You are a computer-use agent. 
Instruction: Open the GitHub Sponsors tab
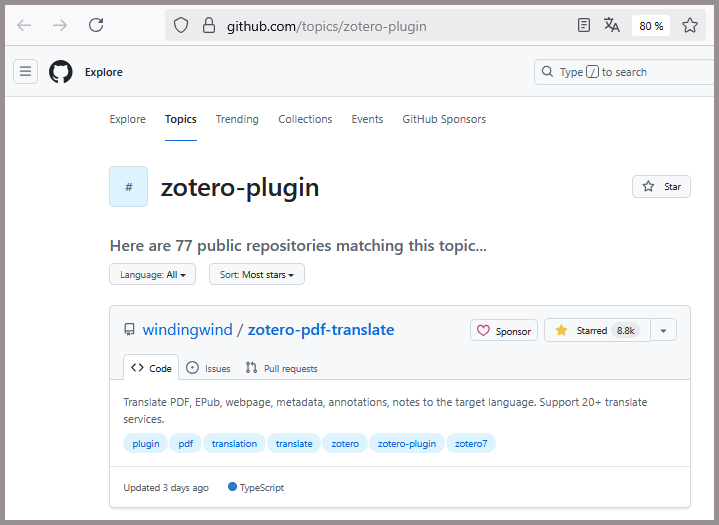click(444, 119)
